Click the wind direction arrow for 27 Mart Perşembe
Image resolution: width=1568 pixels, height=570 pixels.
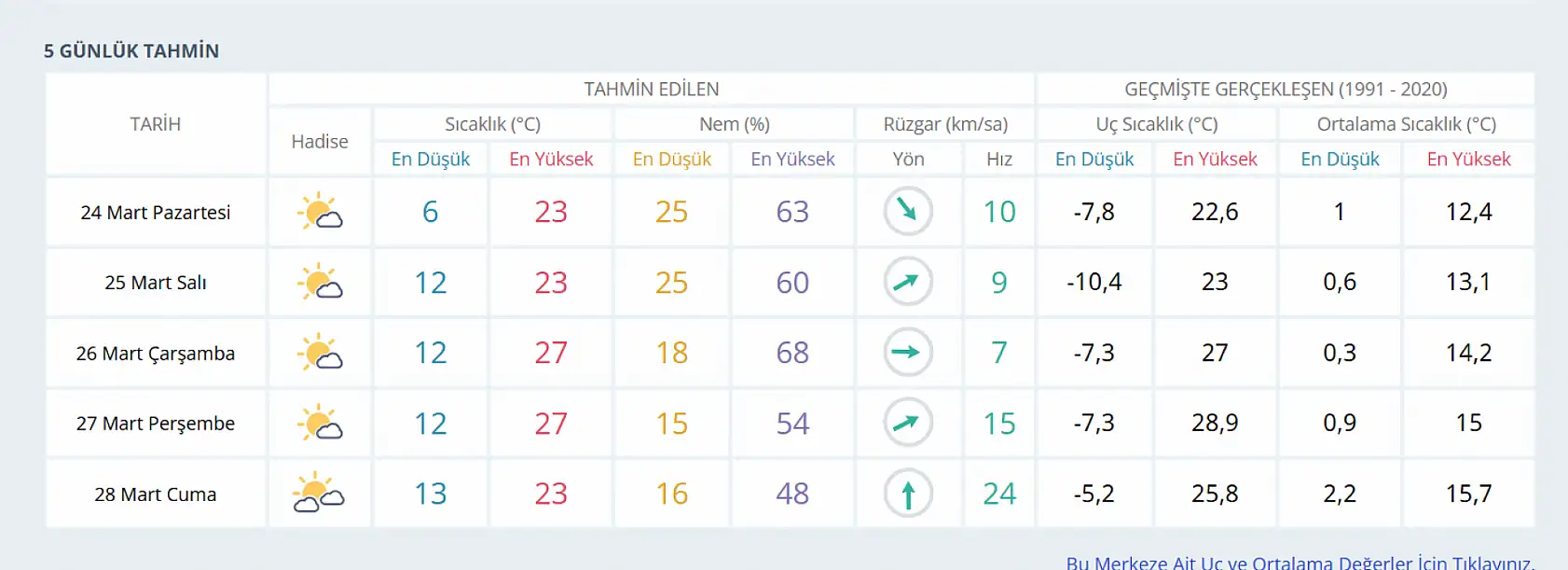(908, 424)
